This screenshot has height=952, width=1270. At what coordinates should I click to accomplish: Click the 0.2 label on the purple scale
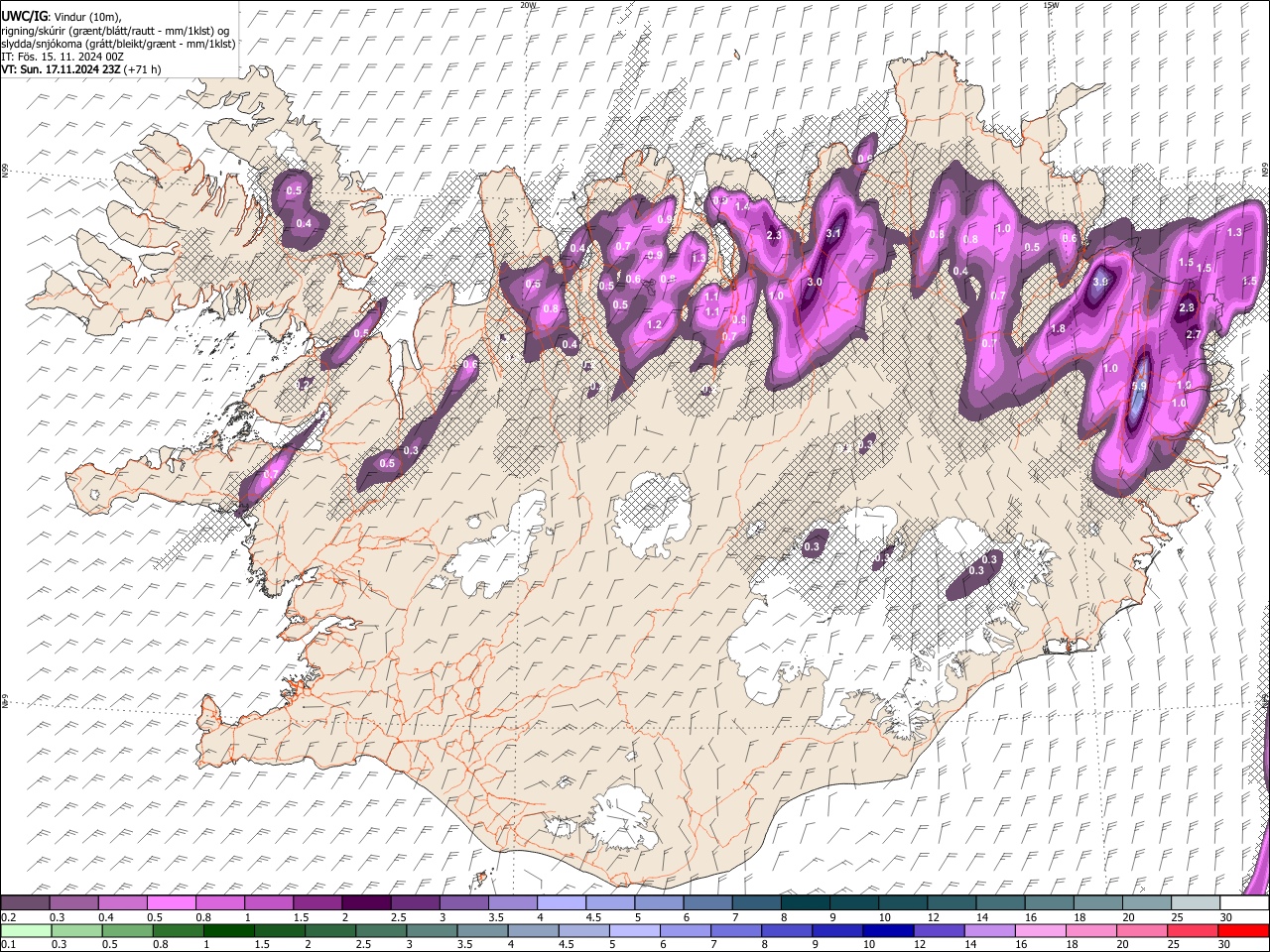8,918
